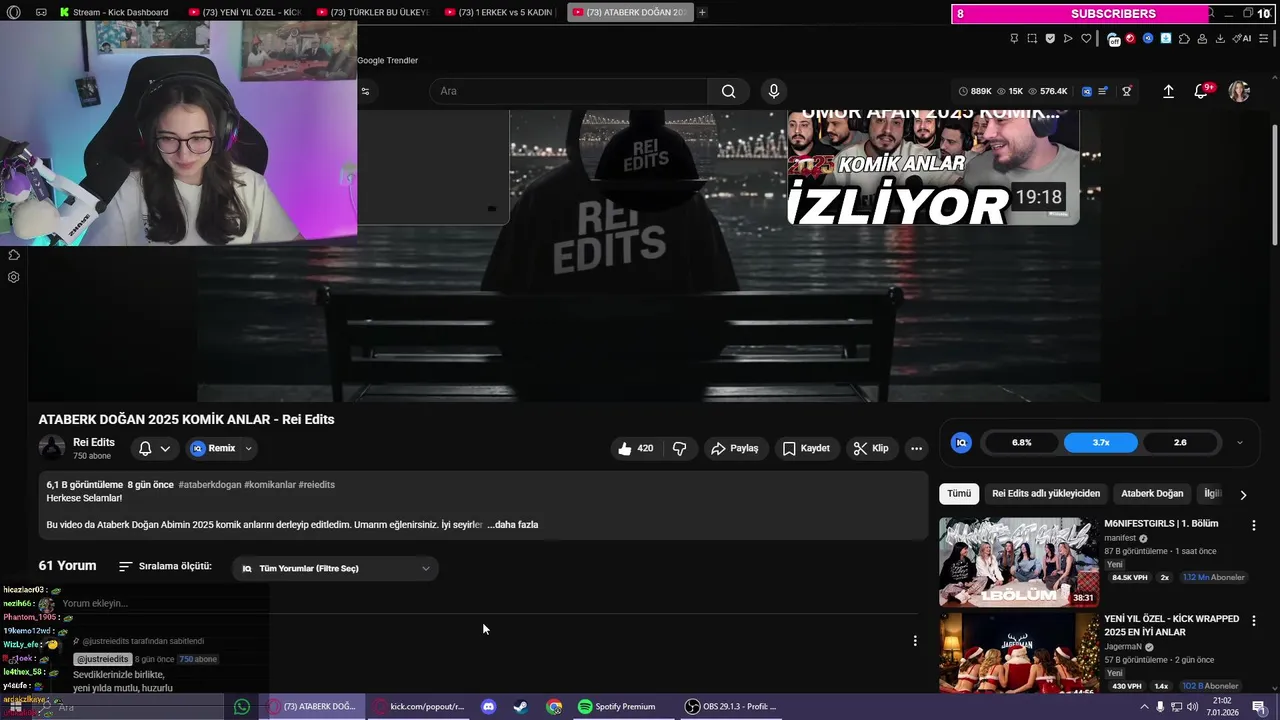This screenshot has height=720, width=1280.
Task: Open Discord from the taskbar
Action: (488, 707)
